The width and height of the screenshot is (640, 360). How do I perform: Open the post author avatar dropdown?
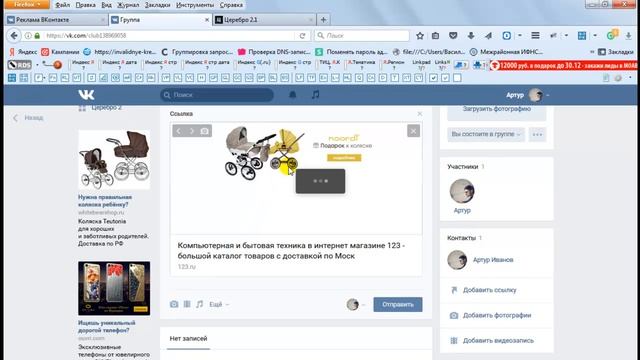356,304
